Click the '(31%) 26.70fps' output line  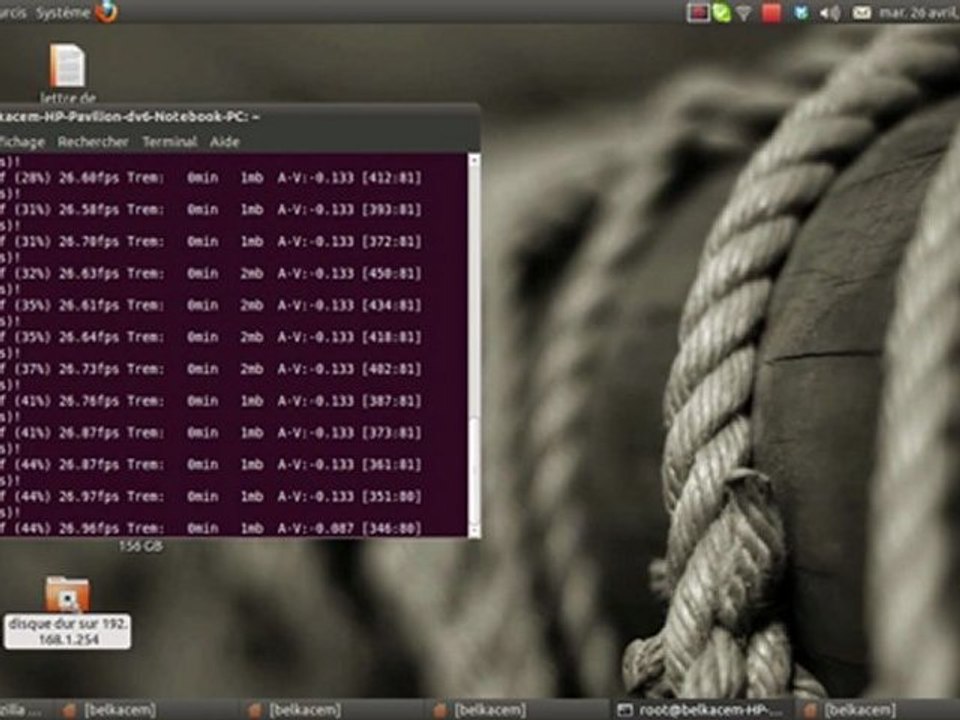211,242
